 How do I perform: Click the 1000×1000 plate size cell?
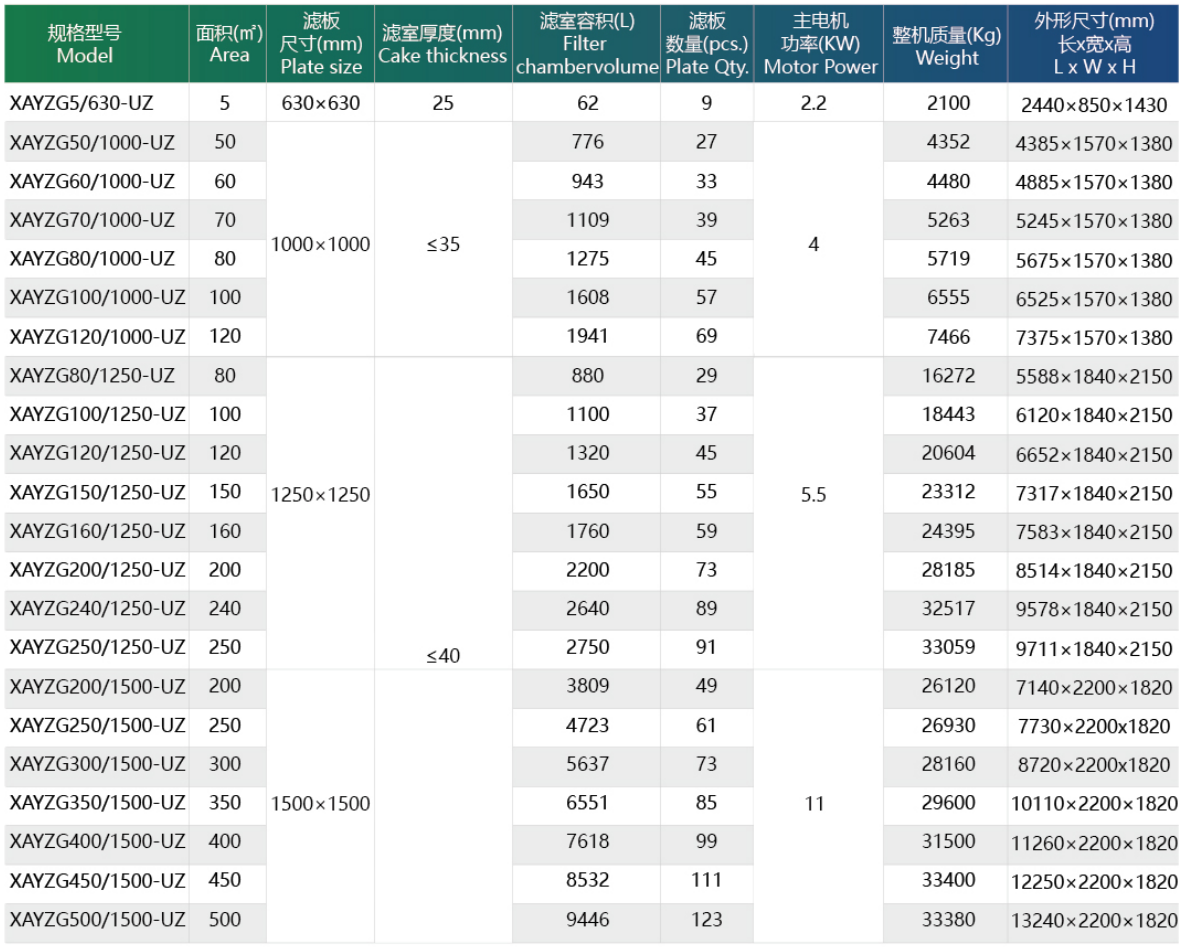pyautogui.click(x=321, y=244)
